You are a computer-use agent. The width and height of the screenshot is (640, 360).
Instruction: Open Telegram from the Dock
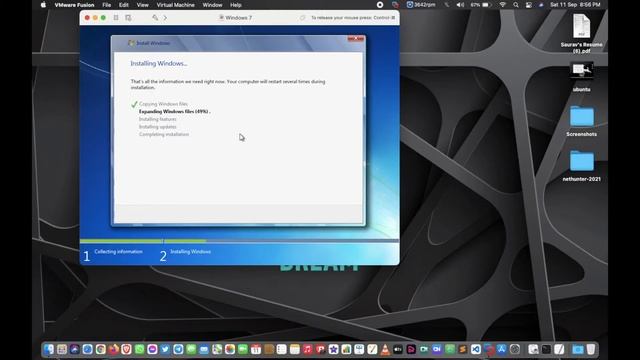pos(178,349)
